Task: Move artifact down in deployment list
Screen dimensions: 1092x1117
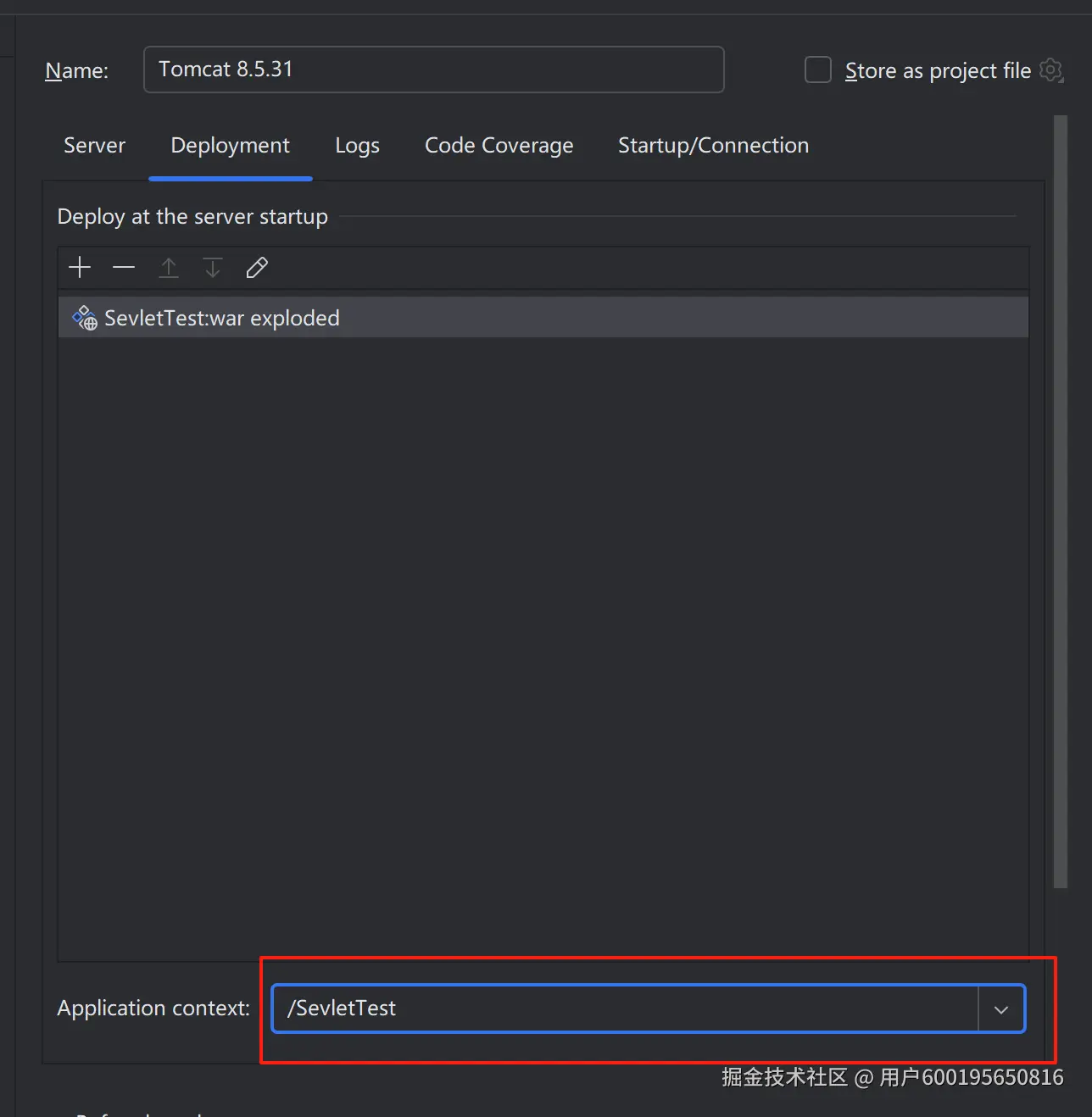Action: tap(213, 268)
